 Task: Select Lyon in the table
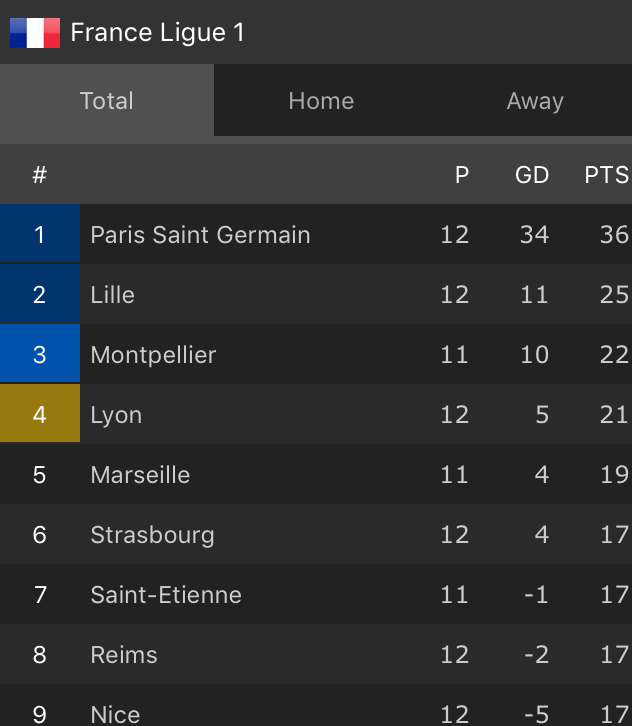pyautogui.click(x=116, y=415)
